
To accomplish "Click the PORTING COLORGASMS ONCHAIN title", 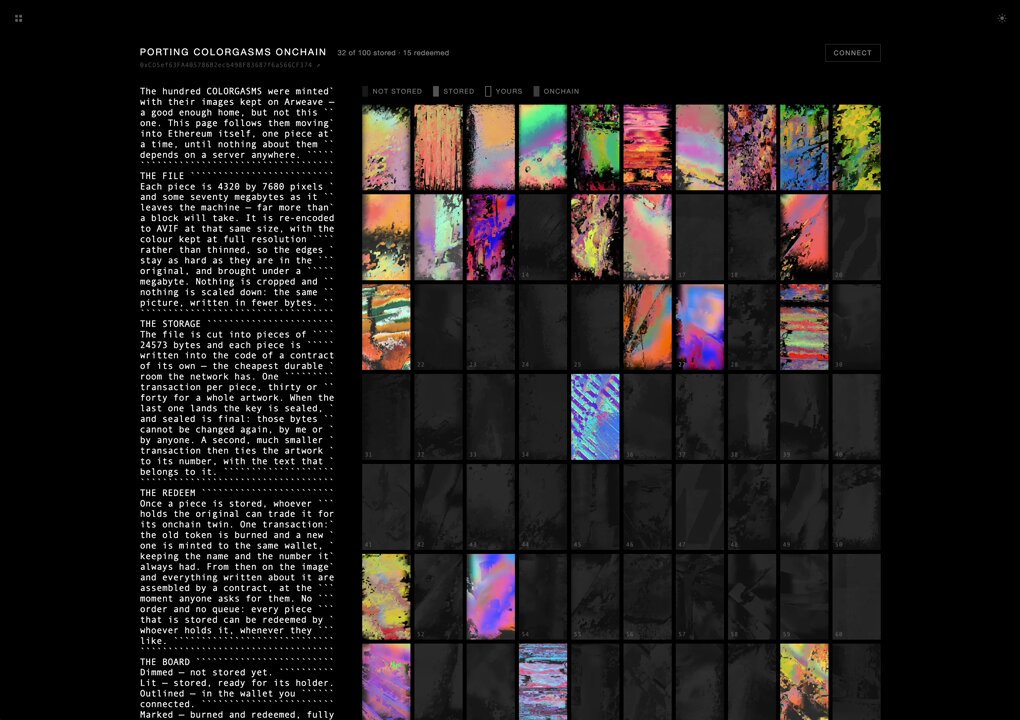I will click(x=233, y=52).
